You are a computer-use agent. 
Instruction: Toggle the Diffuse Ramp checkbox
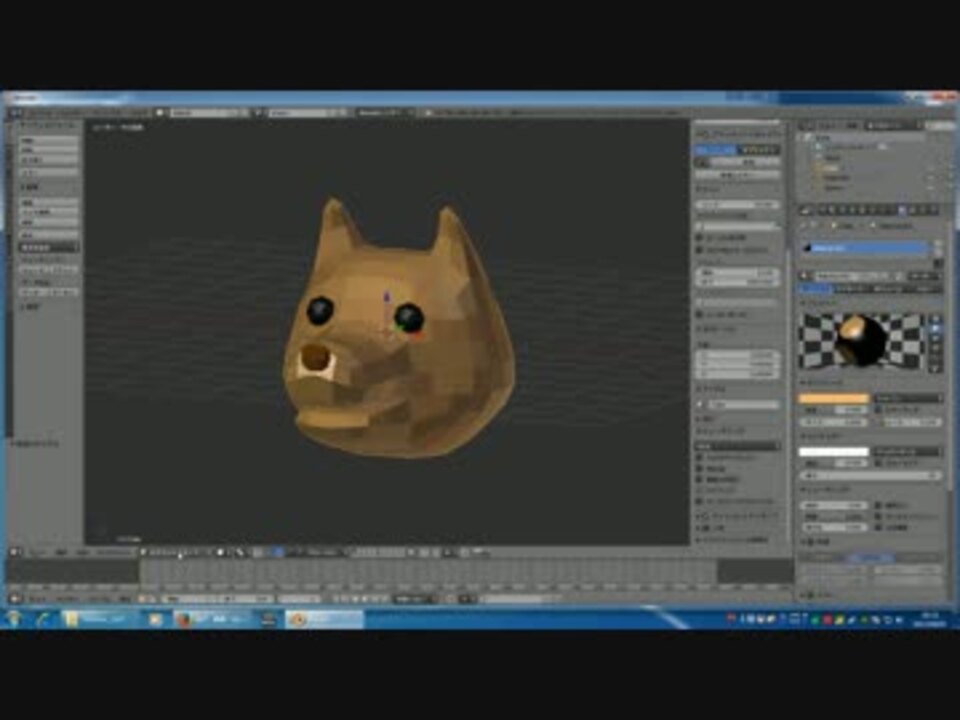click(x=879, y=409)
